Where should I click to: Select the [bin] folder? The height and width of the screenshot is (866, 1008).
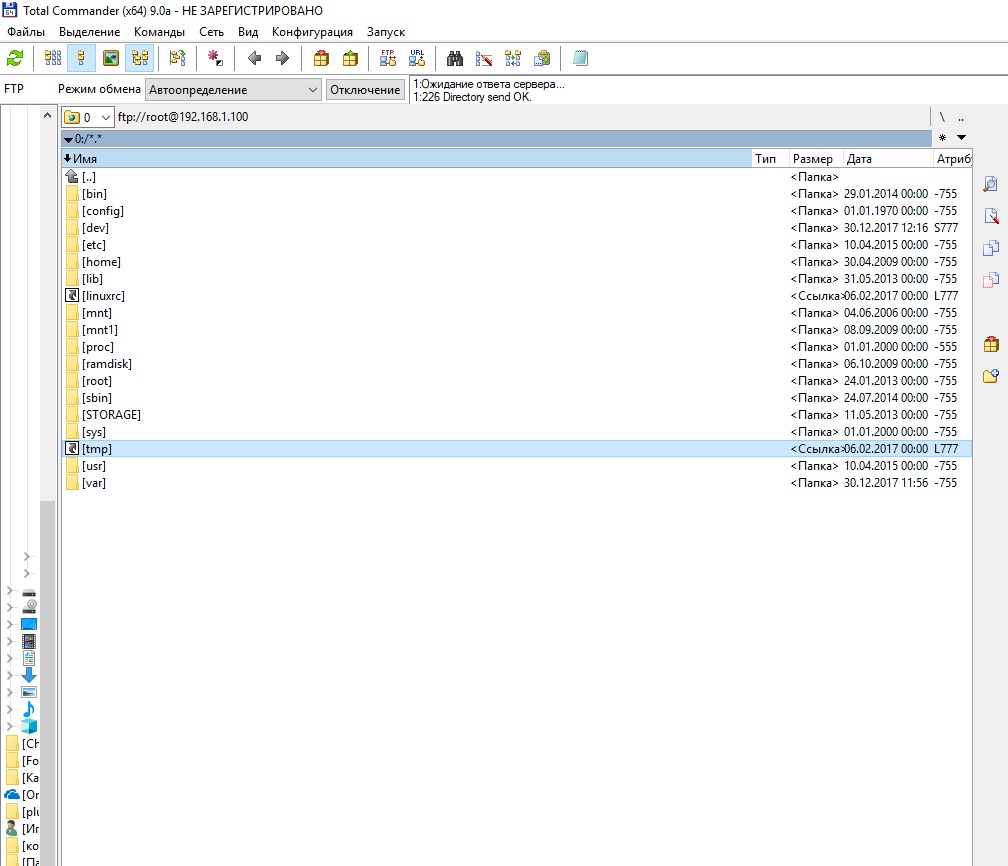tap(517, 194)
